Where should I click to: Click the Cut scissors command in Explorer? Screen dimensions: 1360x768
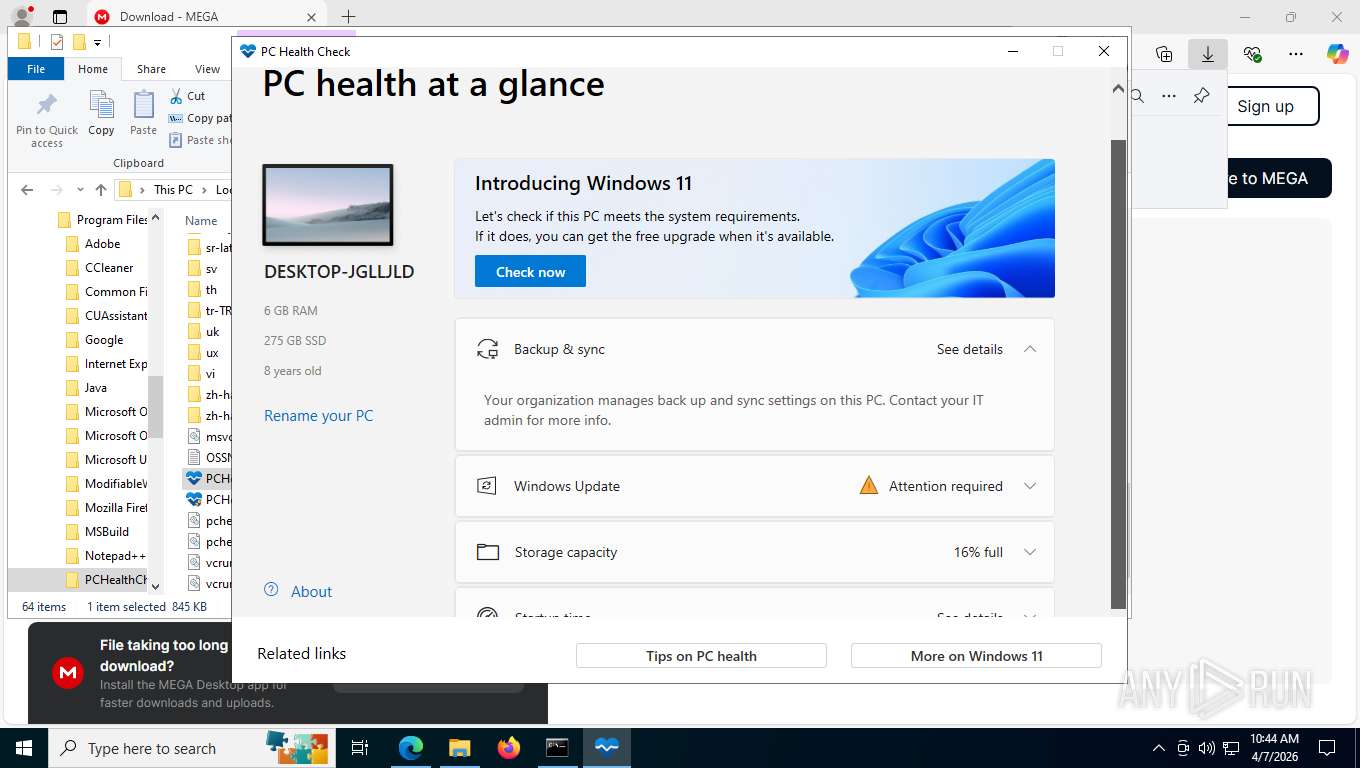(186, 96)
